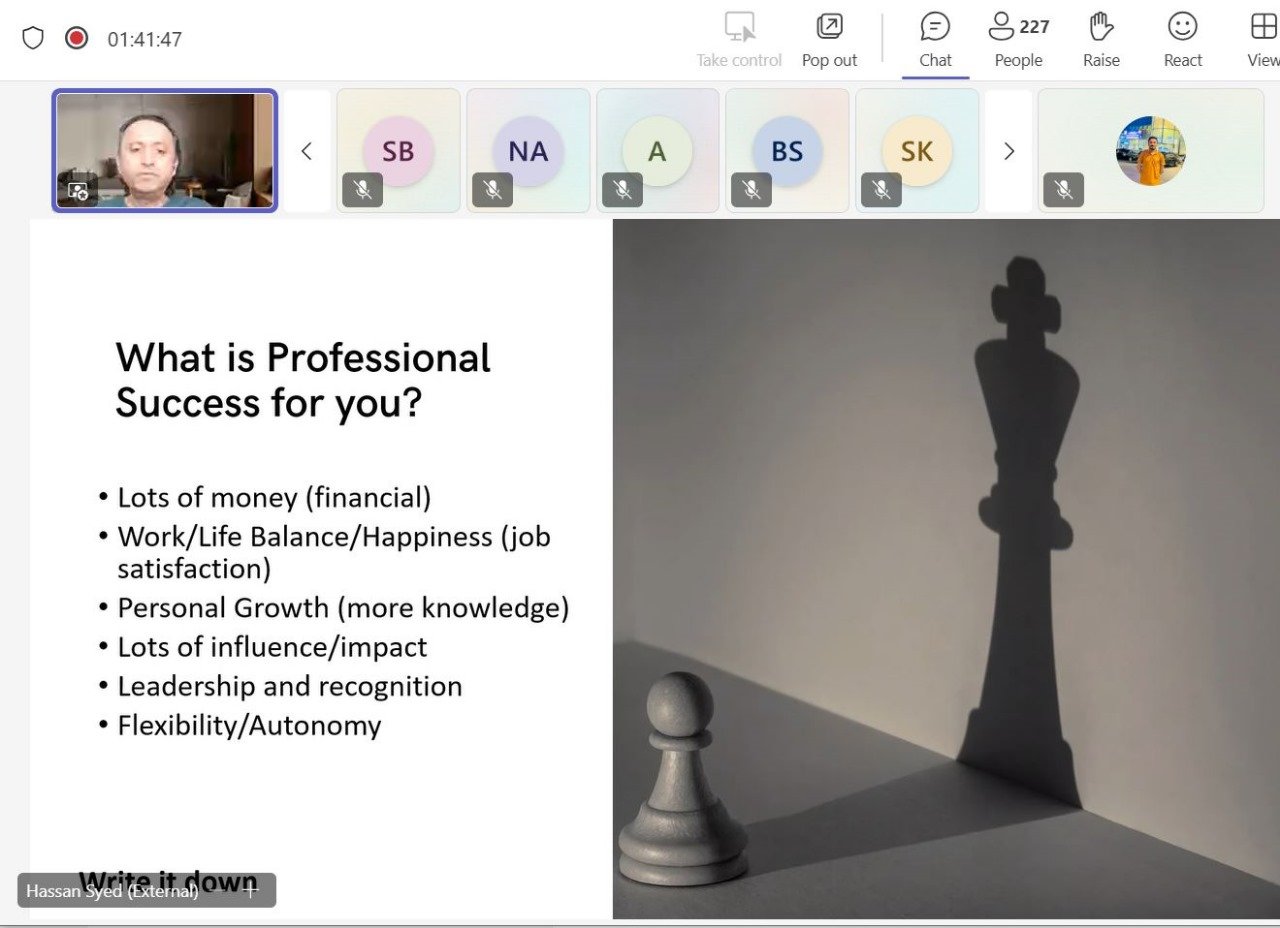This screenshot has height=928, width=1280.
Task: Click Take control of presentation
Action: pyautogui.click(x=739, y=40)
